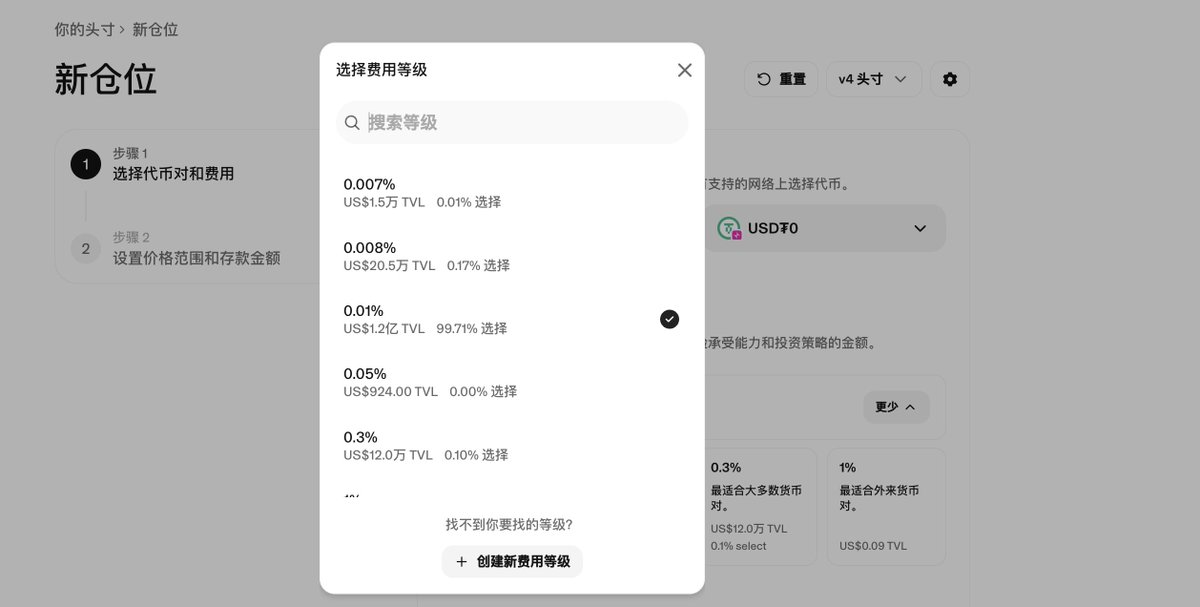This screenshot has width=1200, height=607.
Task: Click 找不到你要找的等级? text
Action: click(x=509, y=525)
